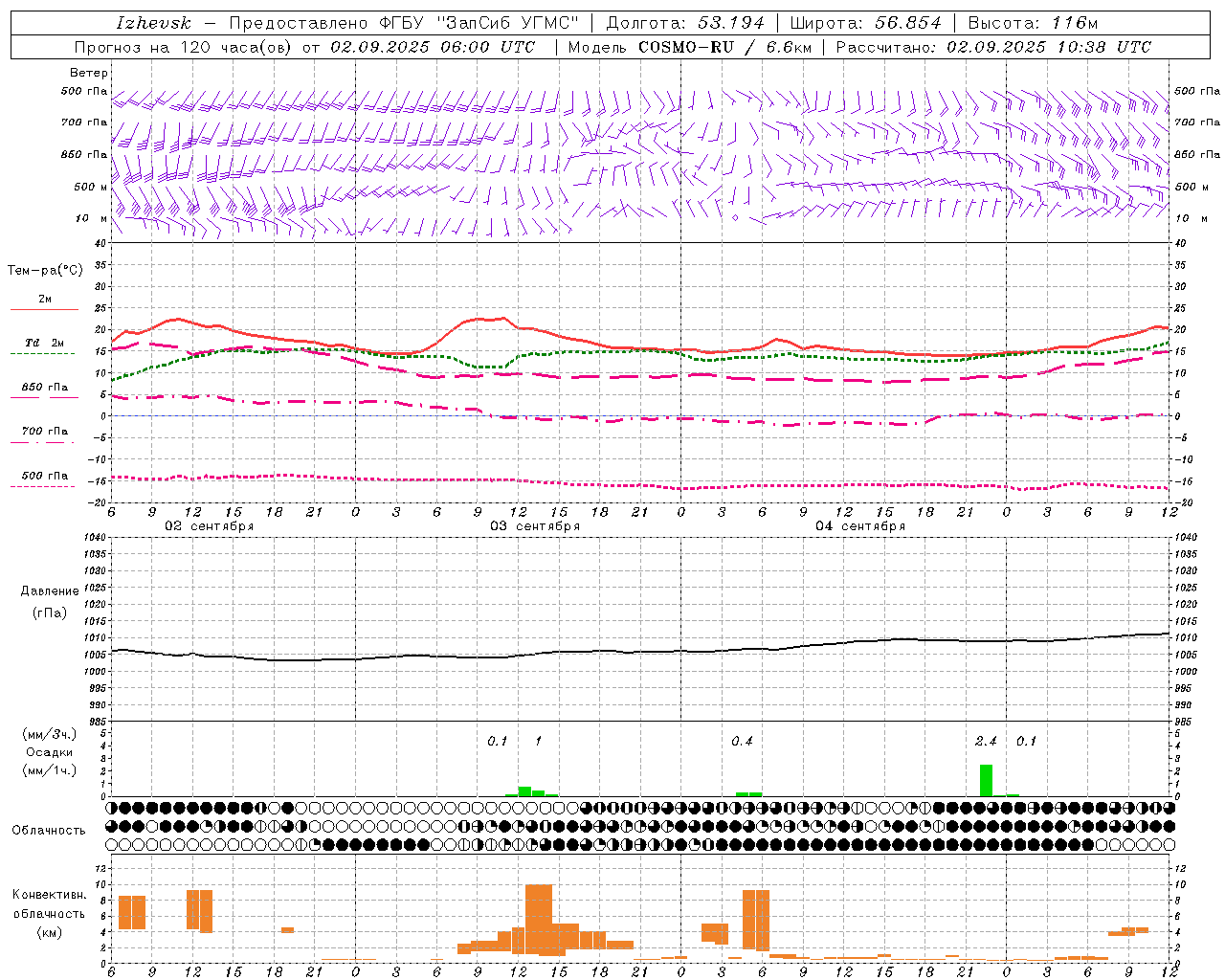The image size is (1225, 980).
Task: Click the 03 сентября date label
Action: click(x=535, y=526)
